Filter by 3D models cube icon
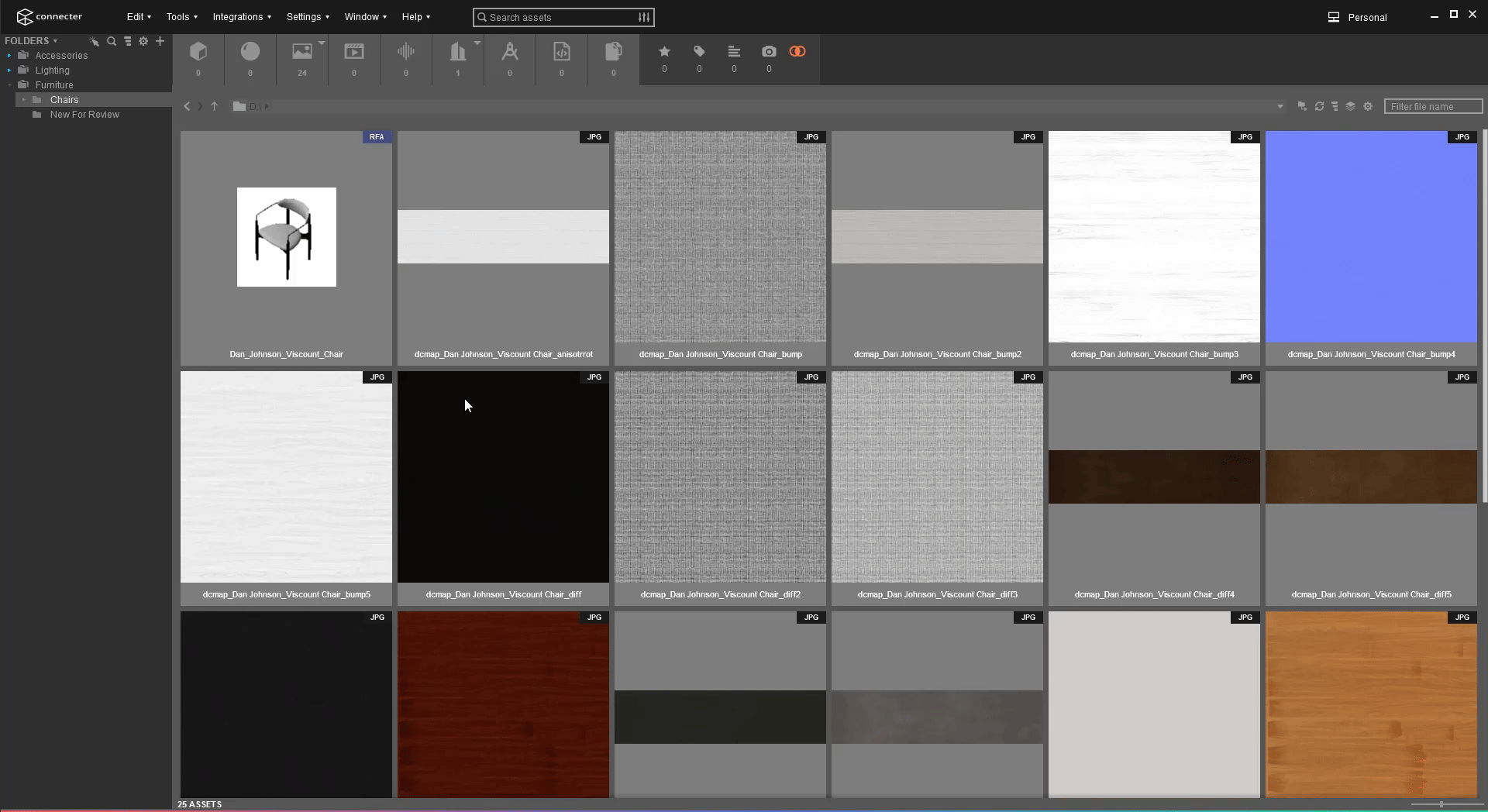This screenshot has width=1488, height=812. coord(198,52)
